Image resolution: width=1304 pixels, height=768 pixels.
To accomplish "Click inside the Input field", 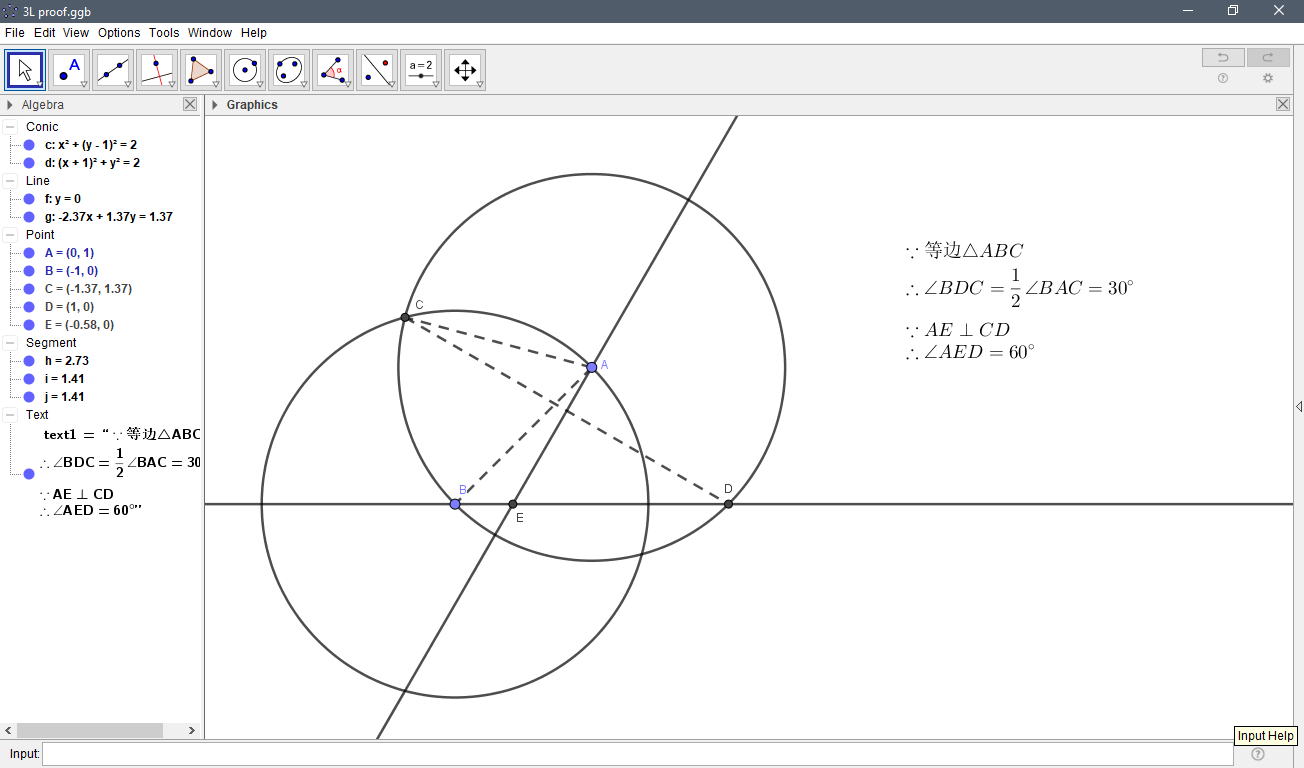I will (400, 754).
